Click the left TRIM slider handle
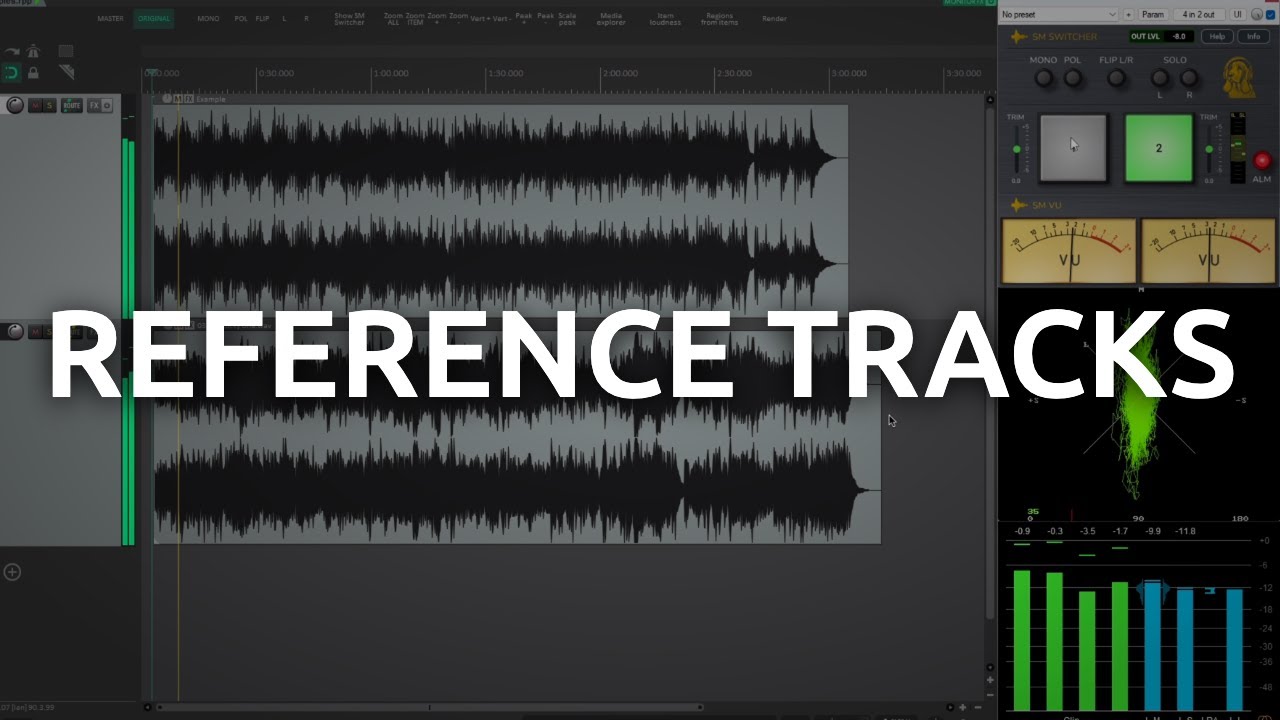The width and height of the screenshot is (1280, 720). (x=1016, y=150)
